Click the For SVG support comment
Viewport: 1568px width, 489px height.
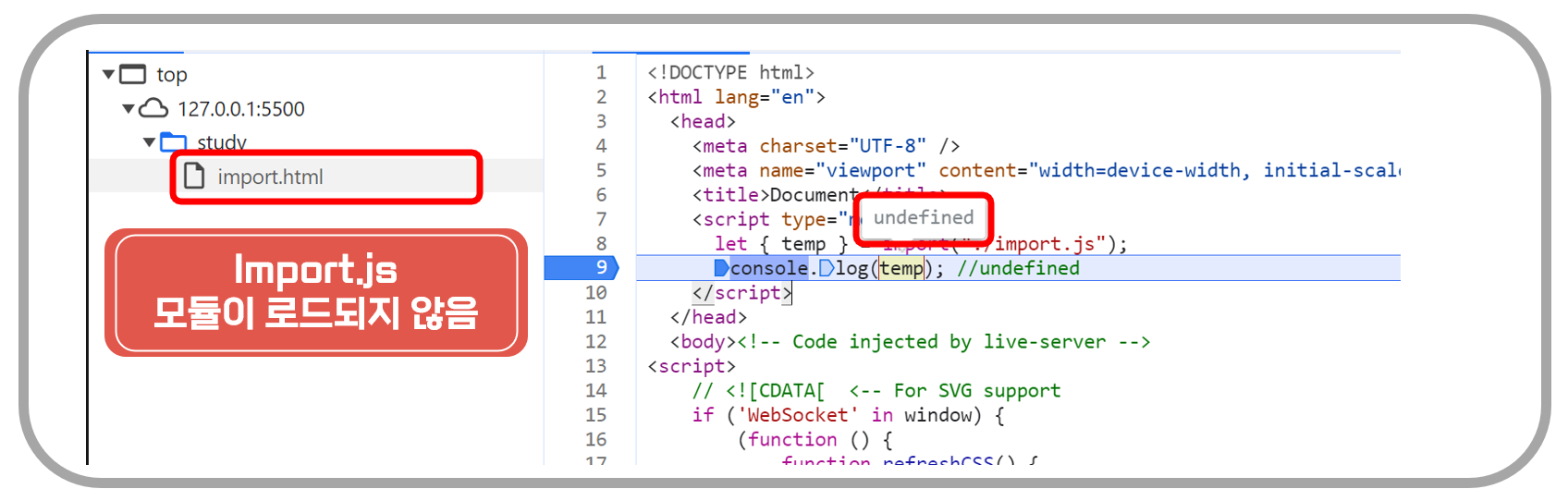pos(955,391)
